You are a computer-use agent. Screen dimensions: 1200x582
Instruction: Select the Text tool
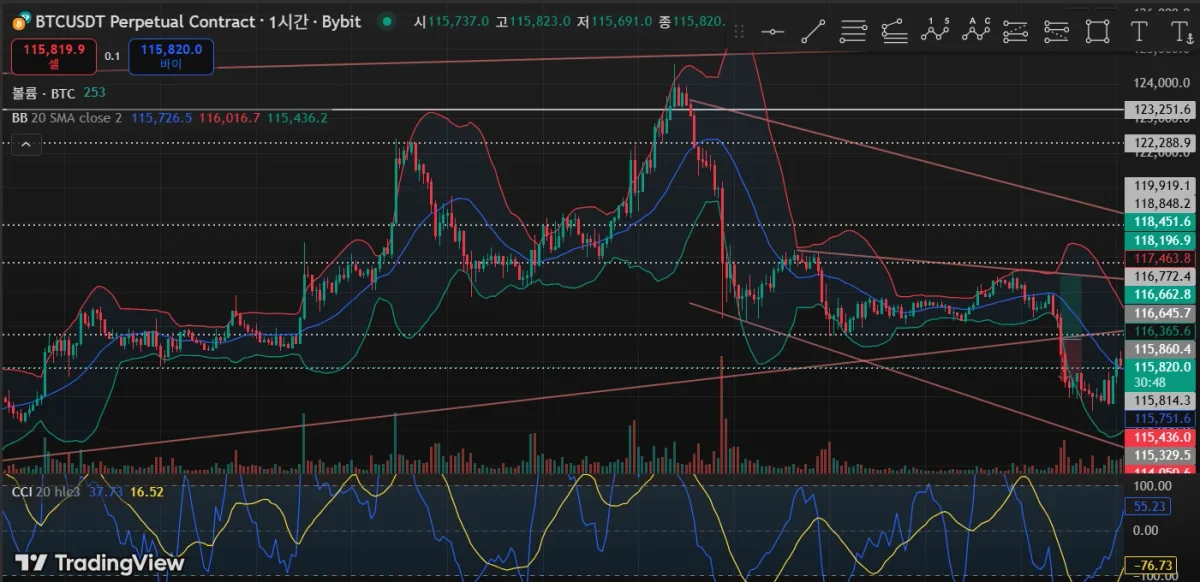[x=1138, y=30]
